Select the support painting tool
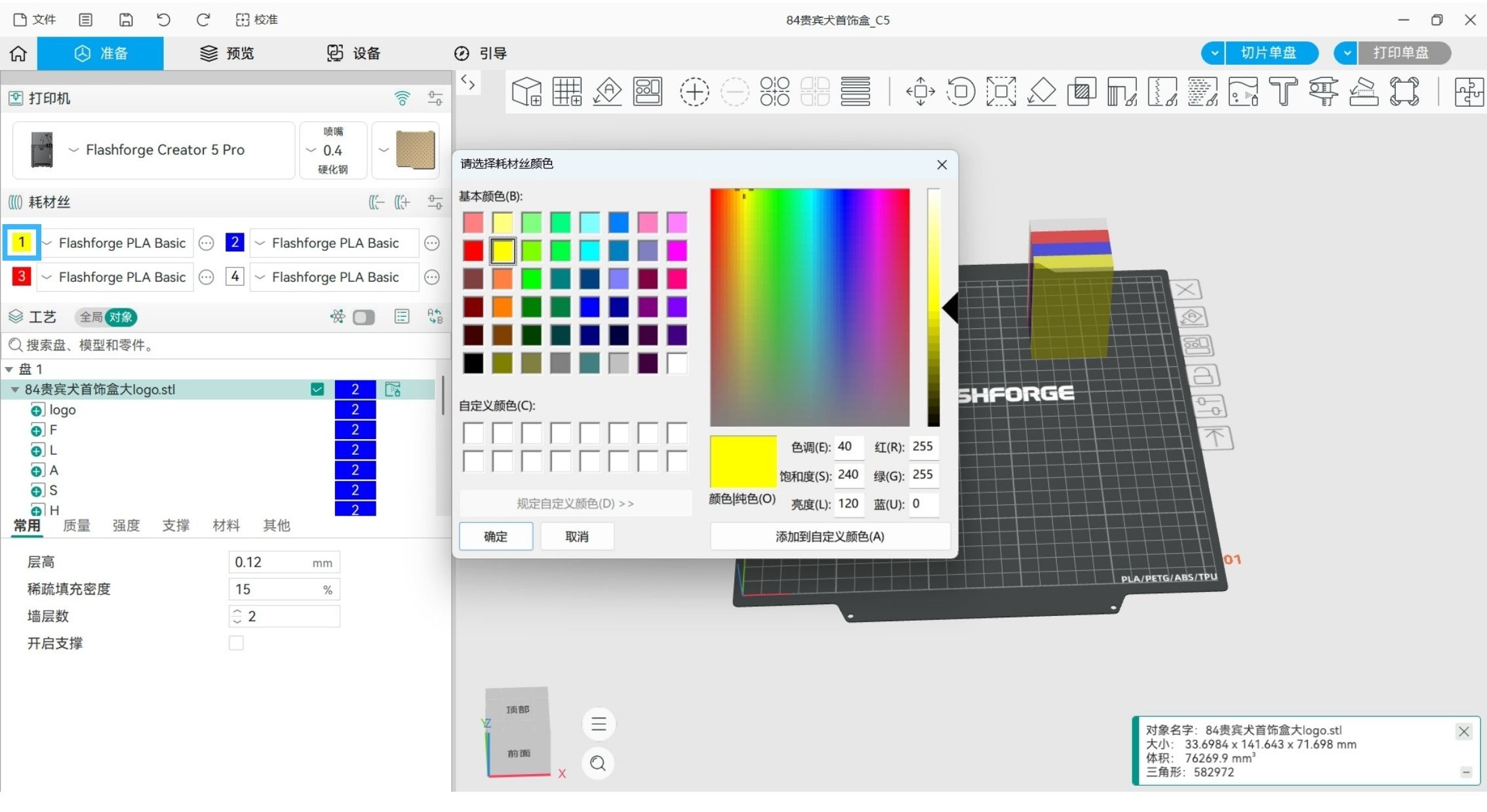1487x812 pixels. pyautogui.click(x=1122, y=91)
